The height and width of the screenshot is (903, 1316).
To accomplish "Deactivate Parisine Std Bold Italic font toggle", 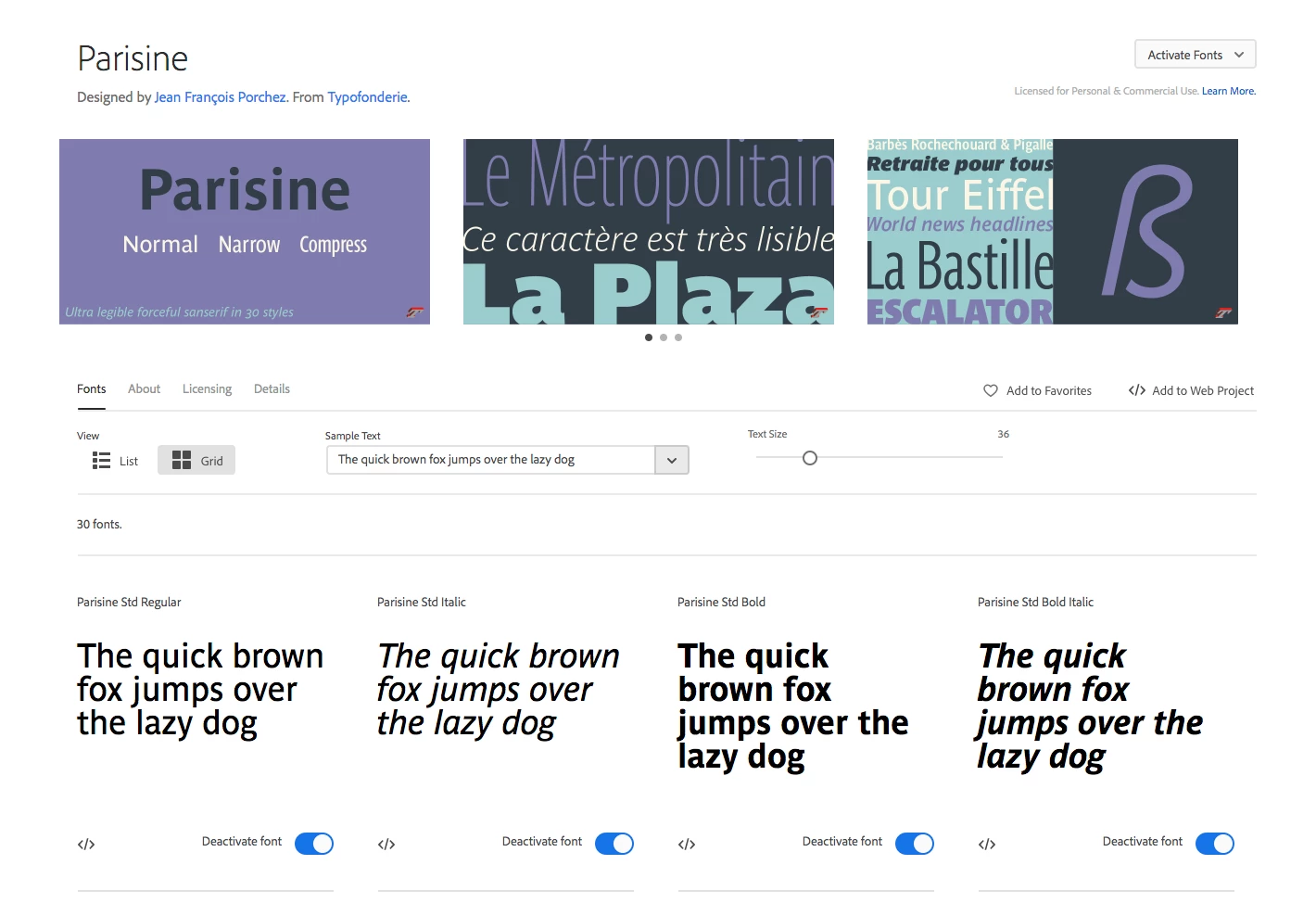I will tap(1215, 844).
